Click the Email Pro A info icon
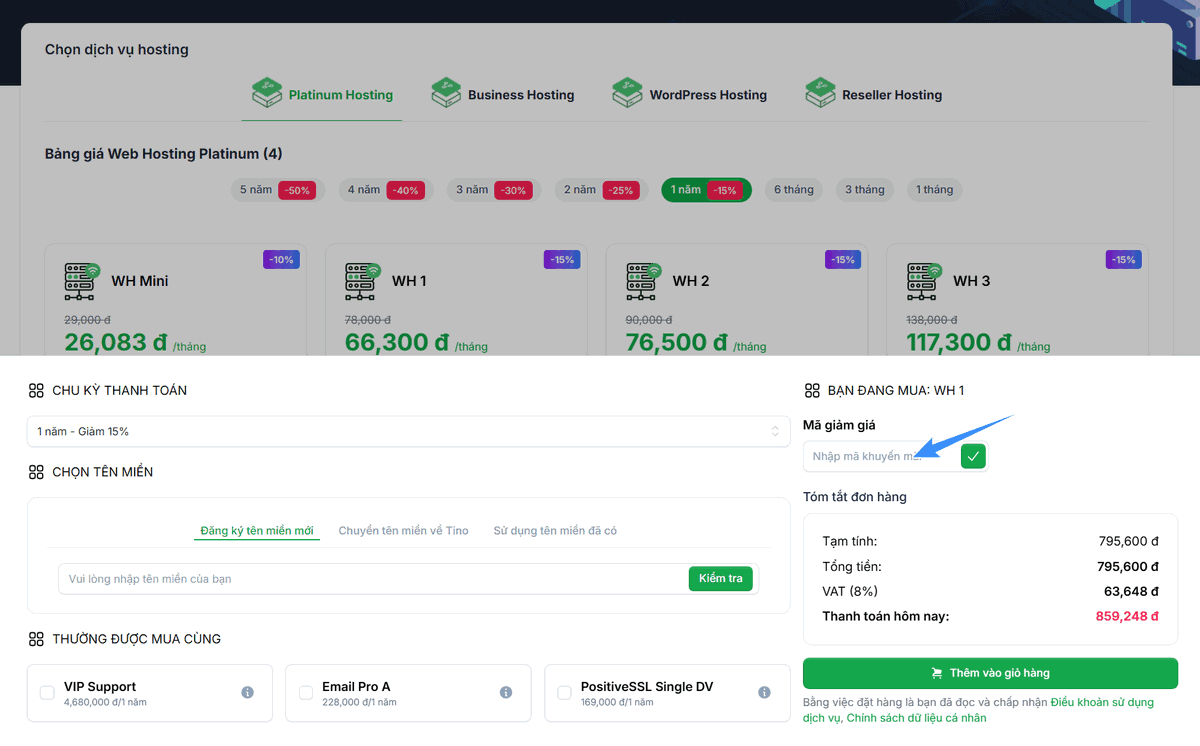The width and height of the screenshot is (1200, 746). [x=506, y=693]
